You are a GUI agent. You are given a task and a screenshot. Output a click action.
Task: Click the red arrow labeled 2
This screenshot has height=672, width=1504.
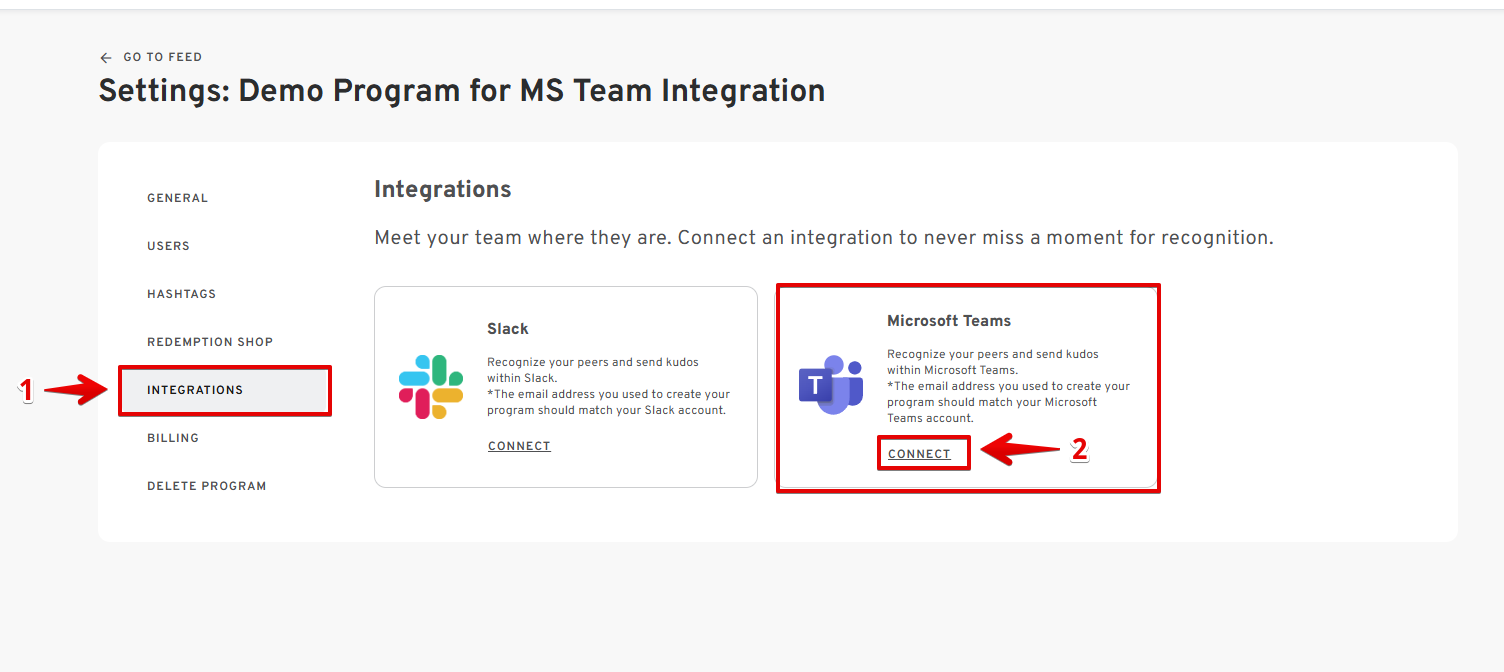(1020, 450)
